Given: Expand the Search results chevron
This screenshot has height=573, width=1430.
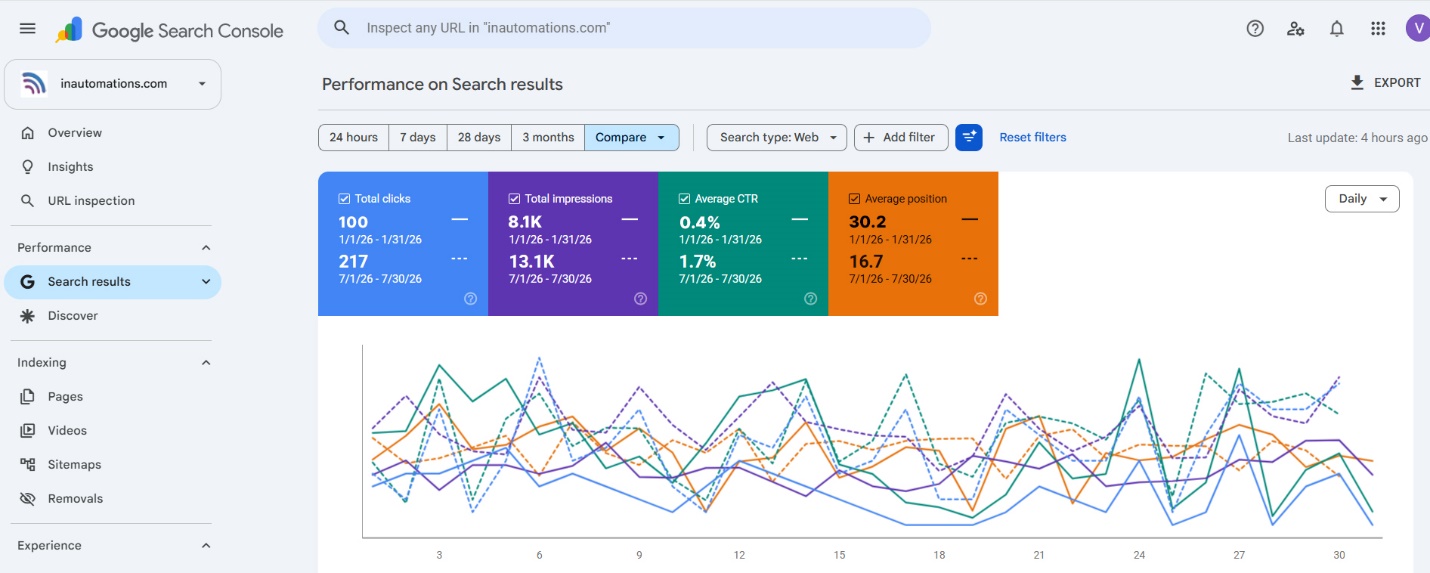Looking at the screenshot, I should coord(206,282).
